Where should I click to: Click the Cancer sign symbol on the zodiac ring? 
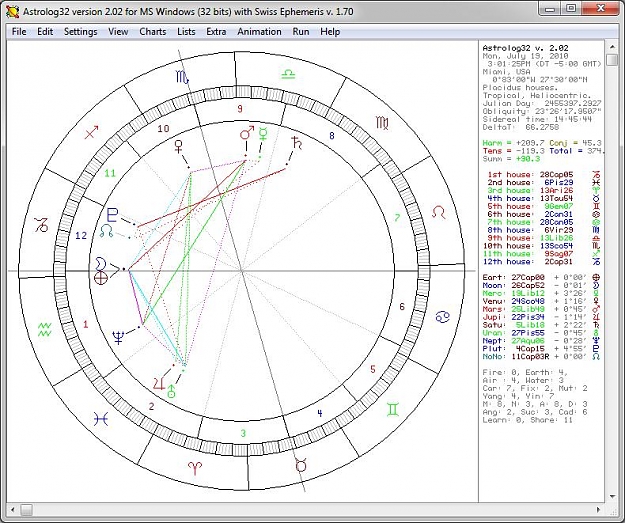pyautogui.click(x=442, y=317)
